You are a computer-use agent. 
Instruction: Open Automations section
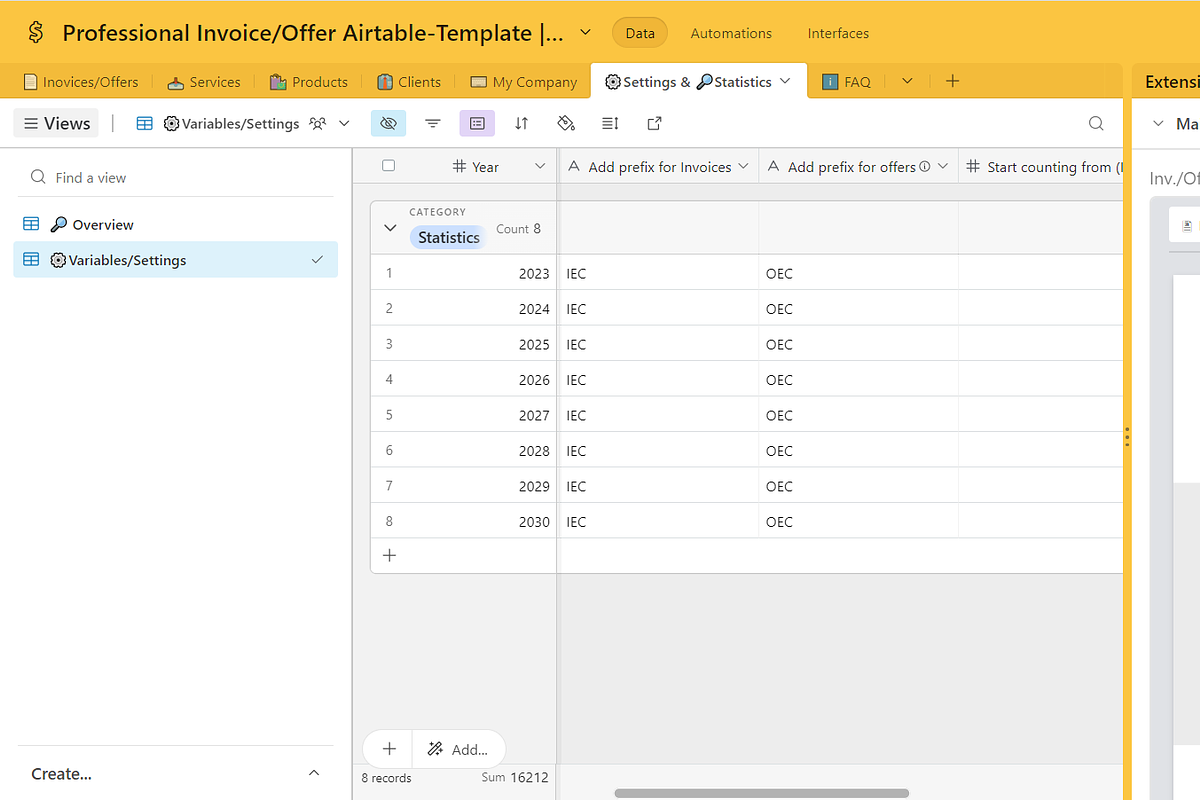[731, 33]
